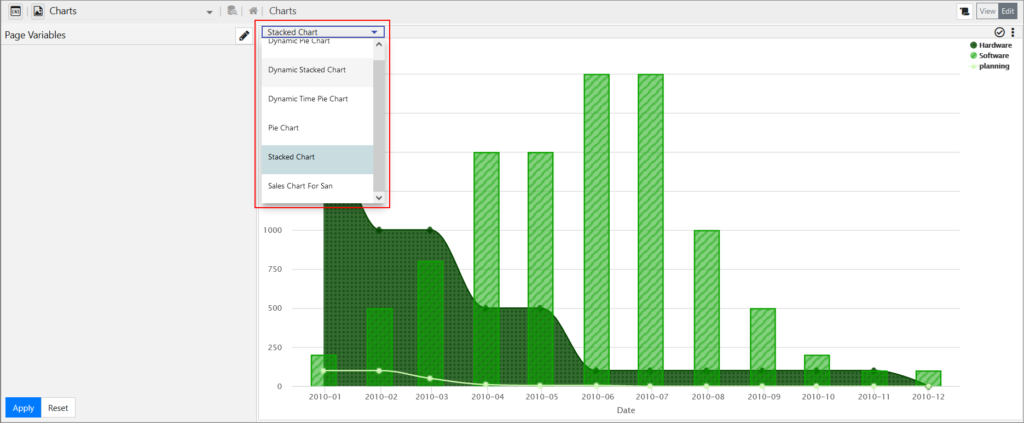Switch to Edit mode
Viewport: 1024px width, 423px height.
coord(1008,11)
